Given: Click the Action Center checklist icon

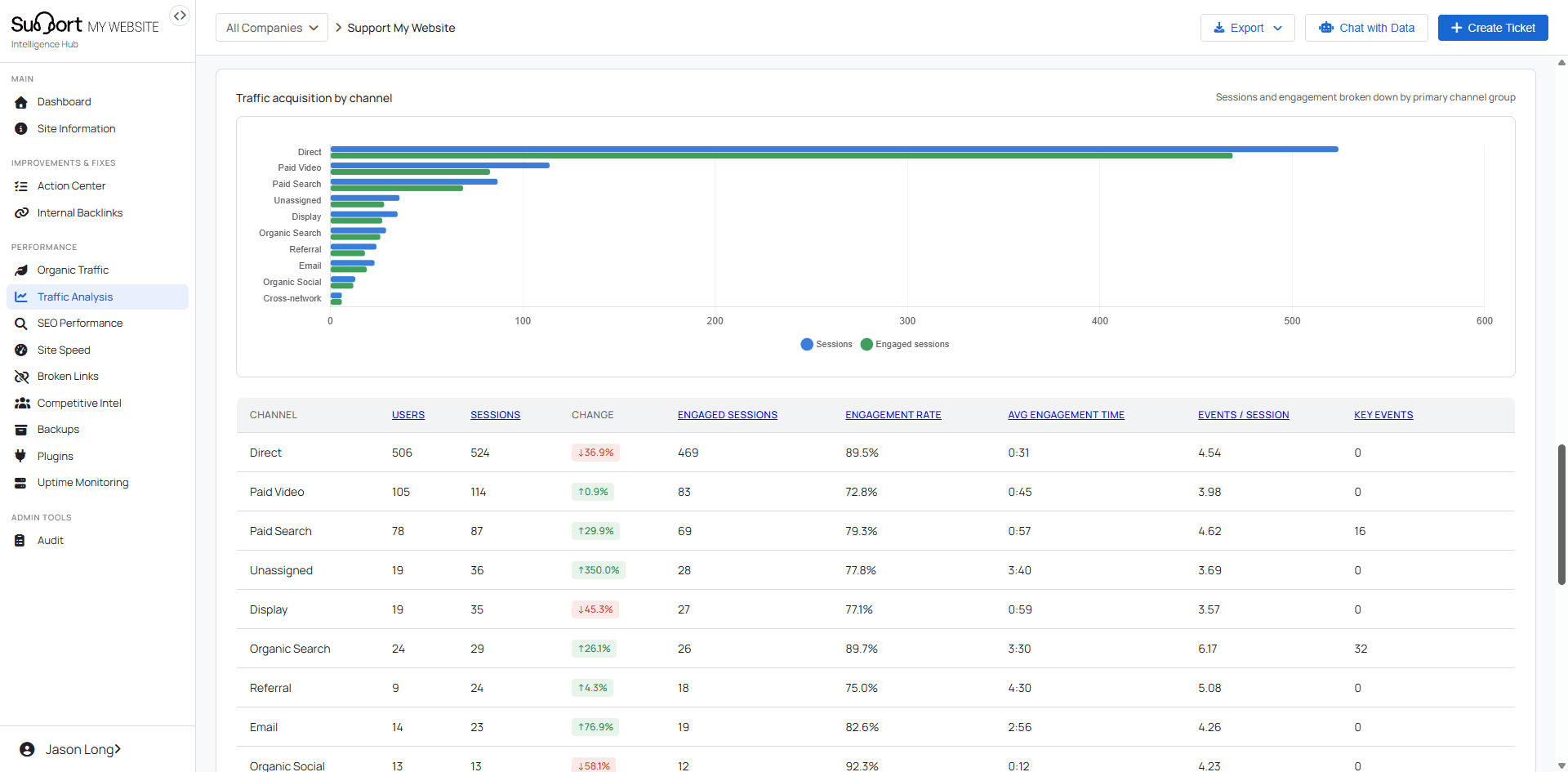Looking at the screenshot, I should (21, 186).
